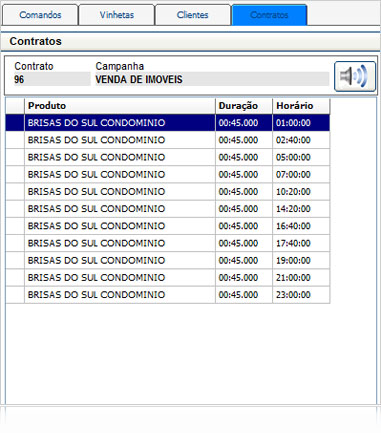Click the Horário cell 17:40:00
The height and width of the screenshot is (433, 381).
301,243
